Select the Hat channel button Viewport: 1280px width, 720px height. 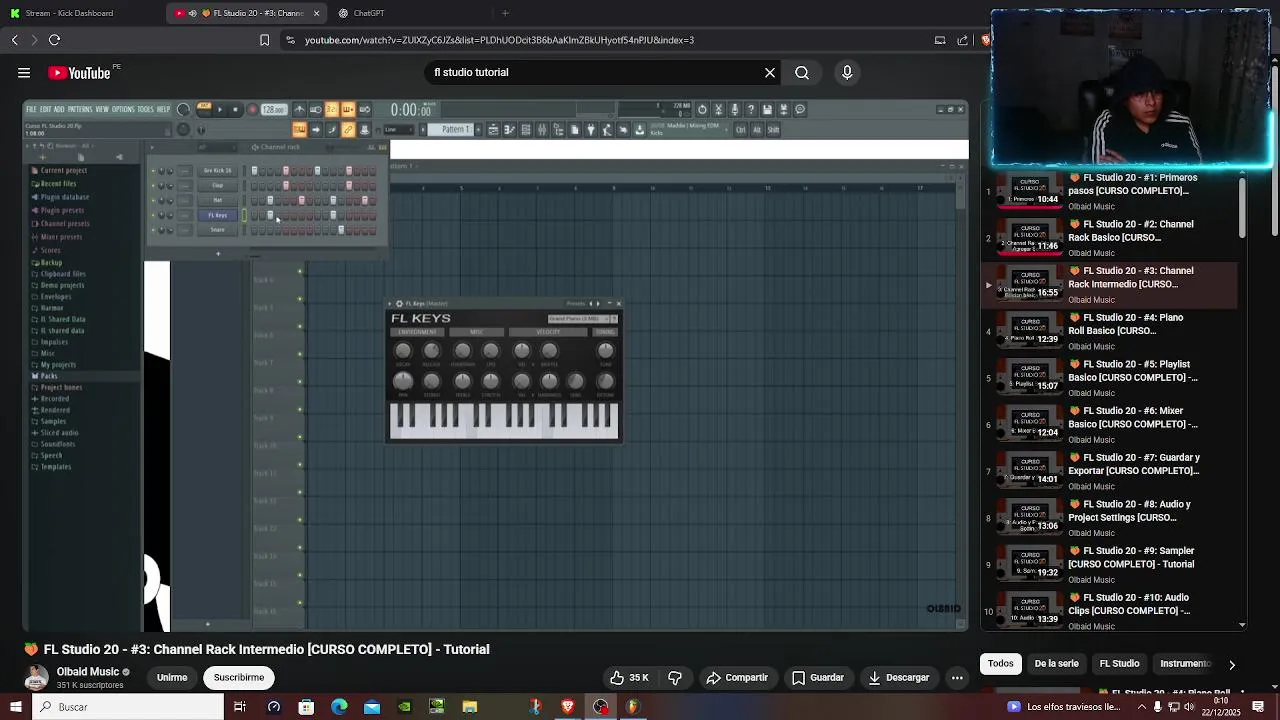click(x=218, y=200)
